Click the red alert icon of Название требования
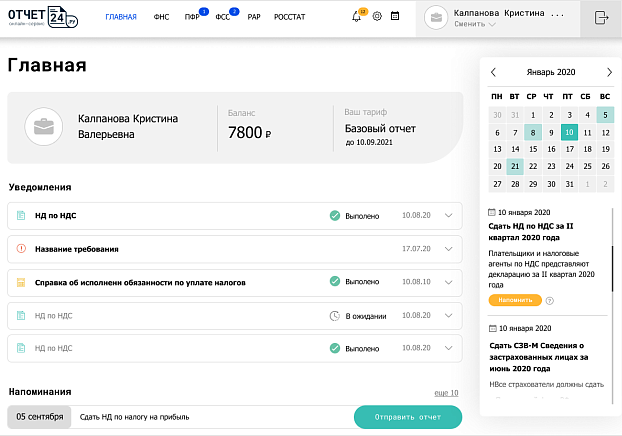The width and height of the screenshot is (622, 436). coord(21,249)
